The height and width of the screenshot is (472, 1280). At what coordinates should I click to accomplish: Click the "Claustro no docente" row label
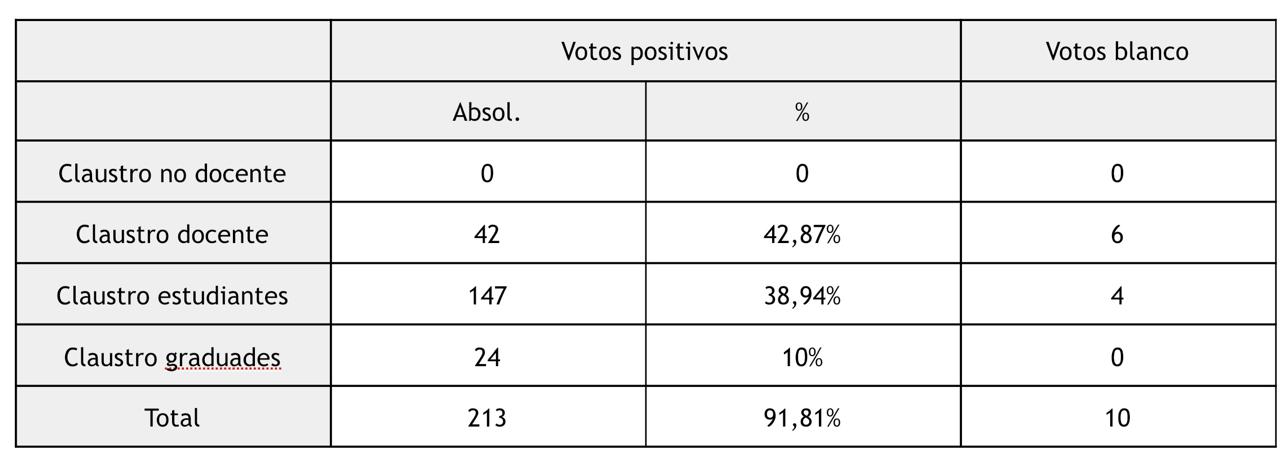point(172,173)
